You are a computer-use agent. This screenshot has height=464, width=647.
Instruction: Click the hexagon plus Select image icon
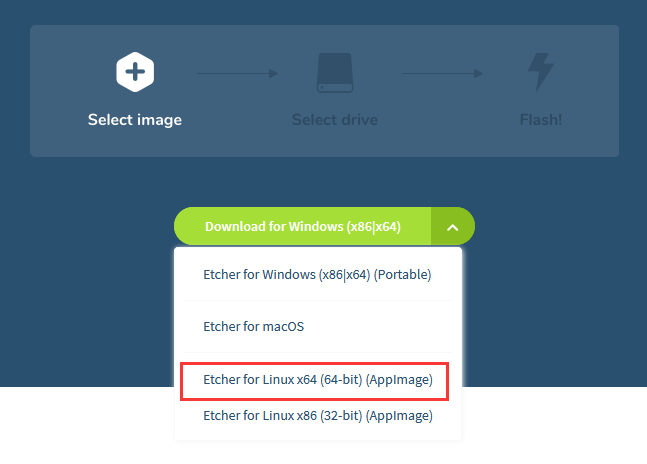pyautogui.click(x=135, y=72)
